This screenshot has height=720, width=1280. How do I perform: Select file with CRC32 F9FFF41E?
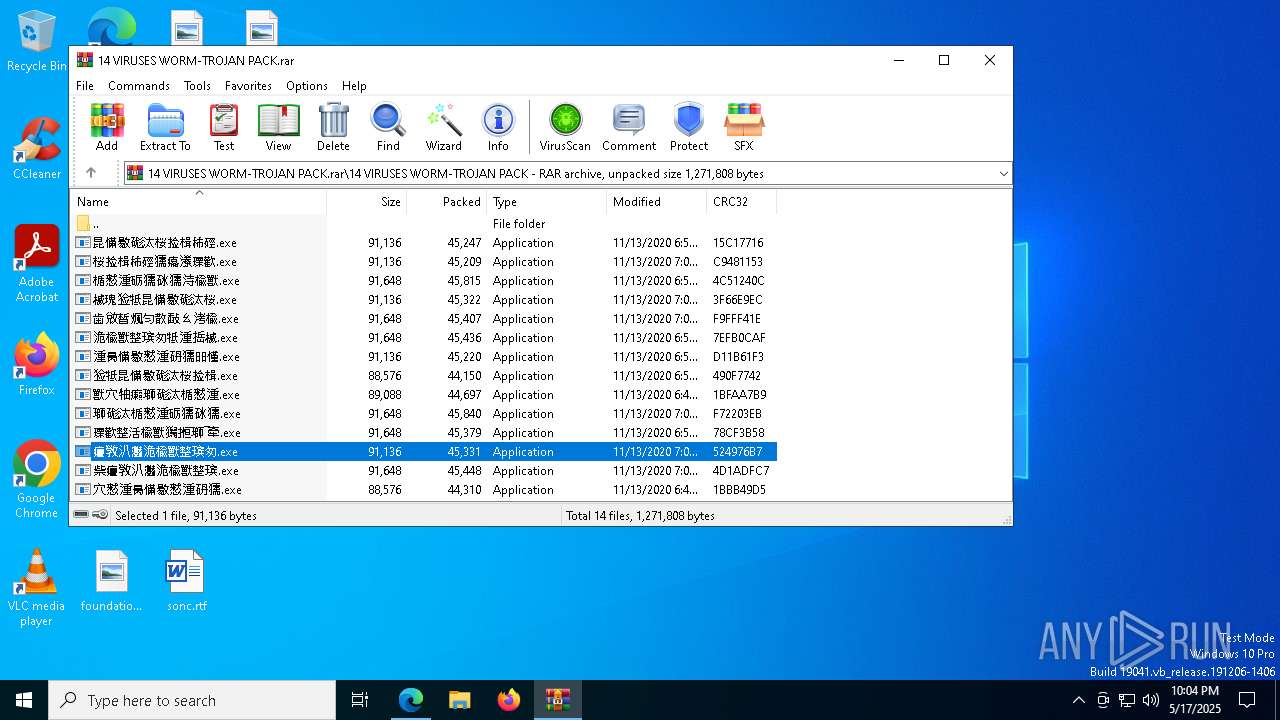(x=424, y=319)
